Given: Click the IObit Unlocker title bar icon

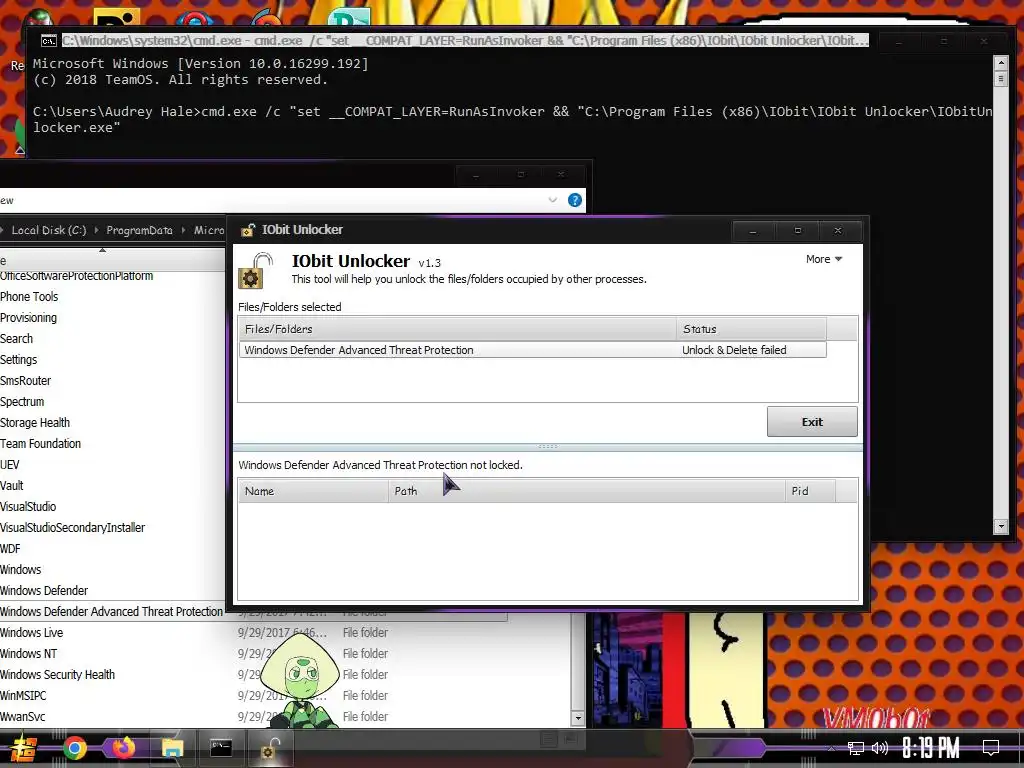Looking at the screenshot, I should [248, 230].
